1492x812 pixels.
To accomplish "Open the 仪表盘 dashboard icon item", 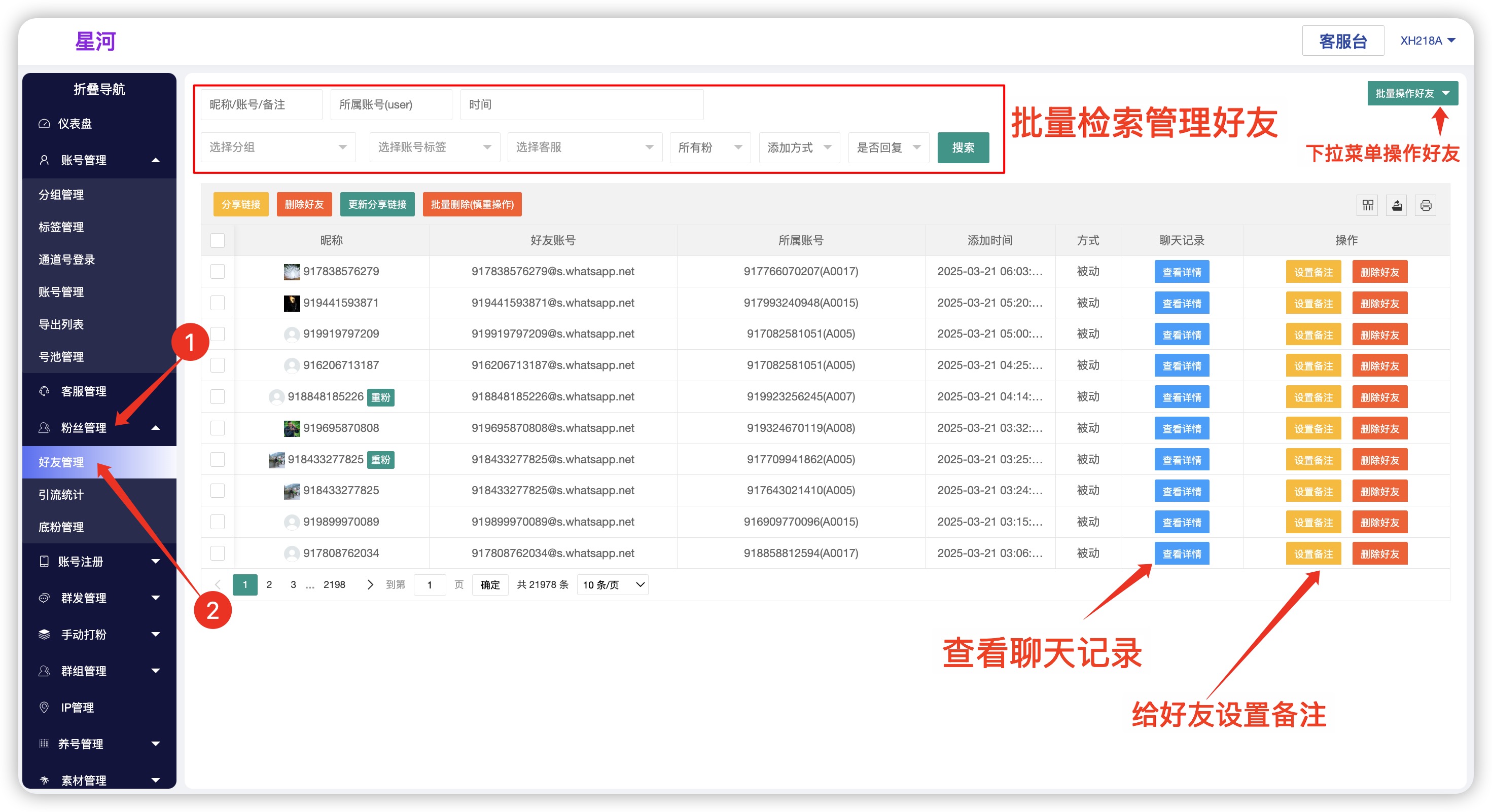I will click(x=44, y=123).
